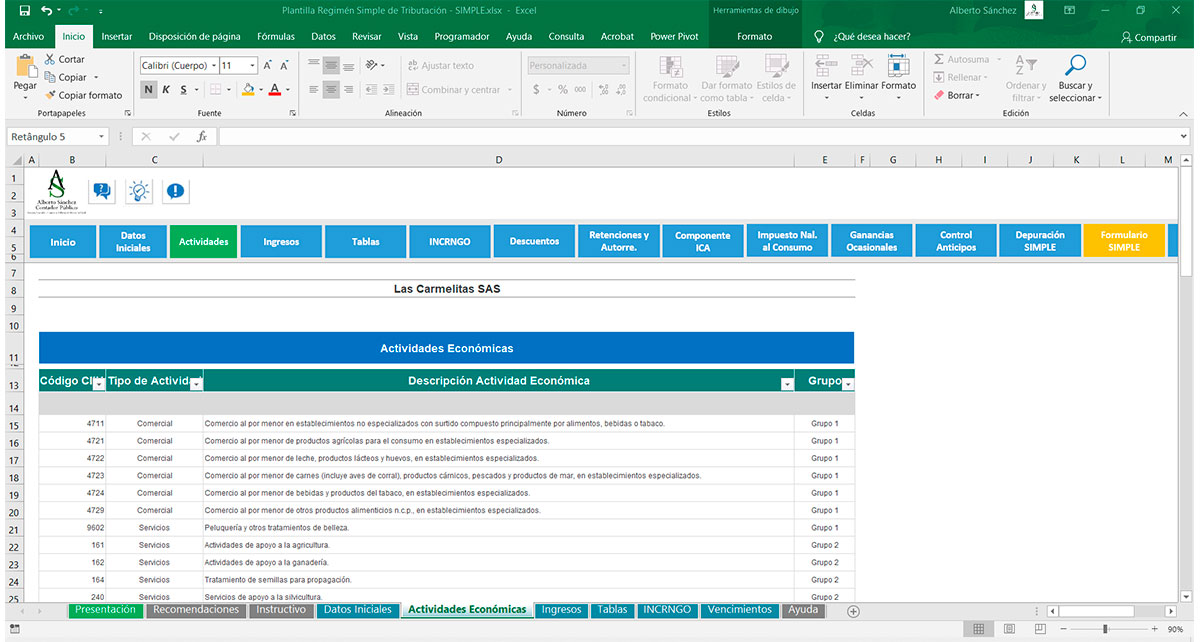Open the Name Box dropdown Retângulo 5

tap(102, 137)
